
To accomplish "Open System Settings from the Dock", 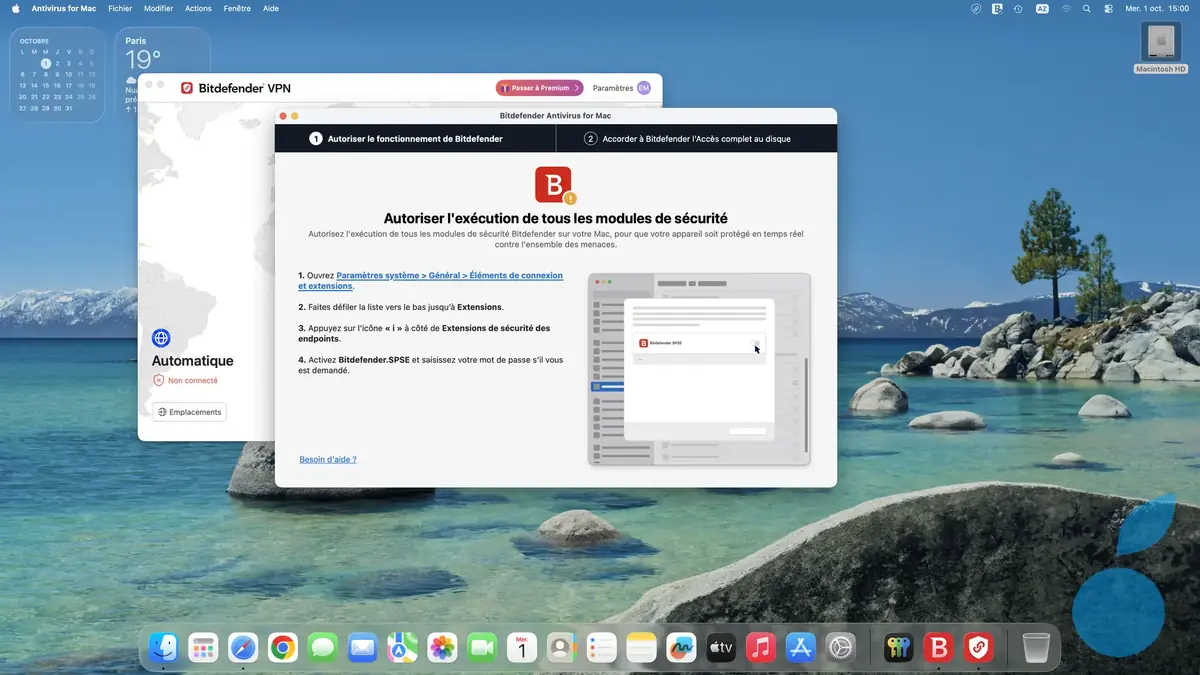I will coord(840,647).
